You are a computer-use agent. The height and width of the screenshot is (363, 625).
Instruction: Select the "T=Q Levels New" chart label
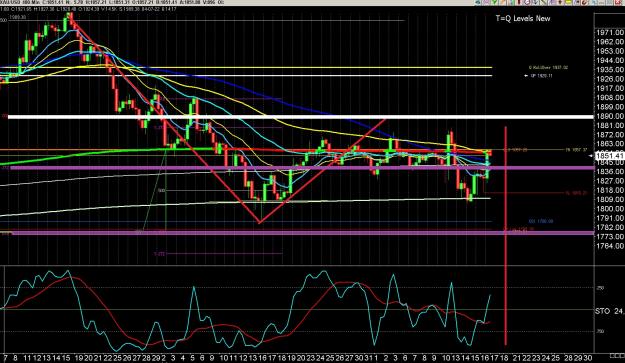(x=523, y=18)
